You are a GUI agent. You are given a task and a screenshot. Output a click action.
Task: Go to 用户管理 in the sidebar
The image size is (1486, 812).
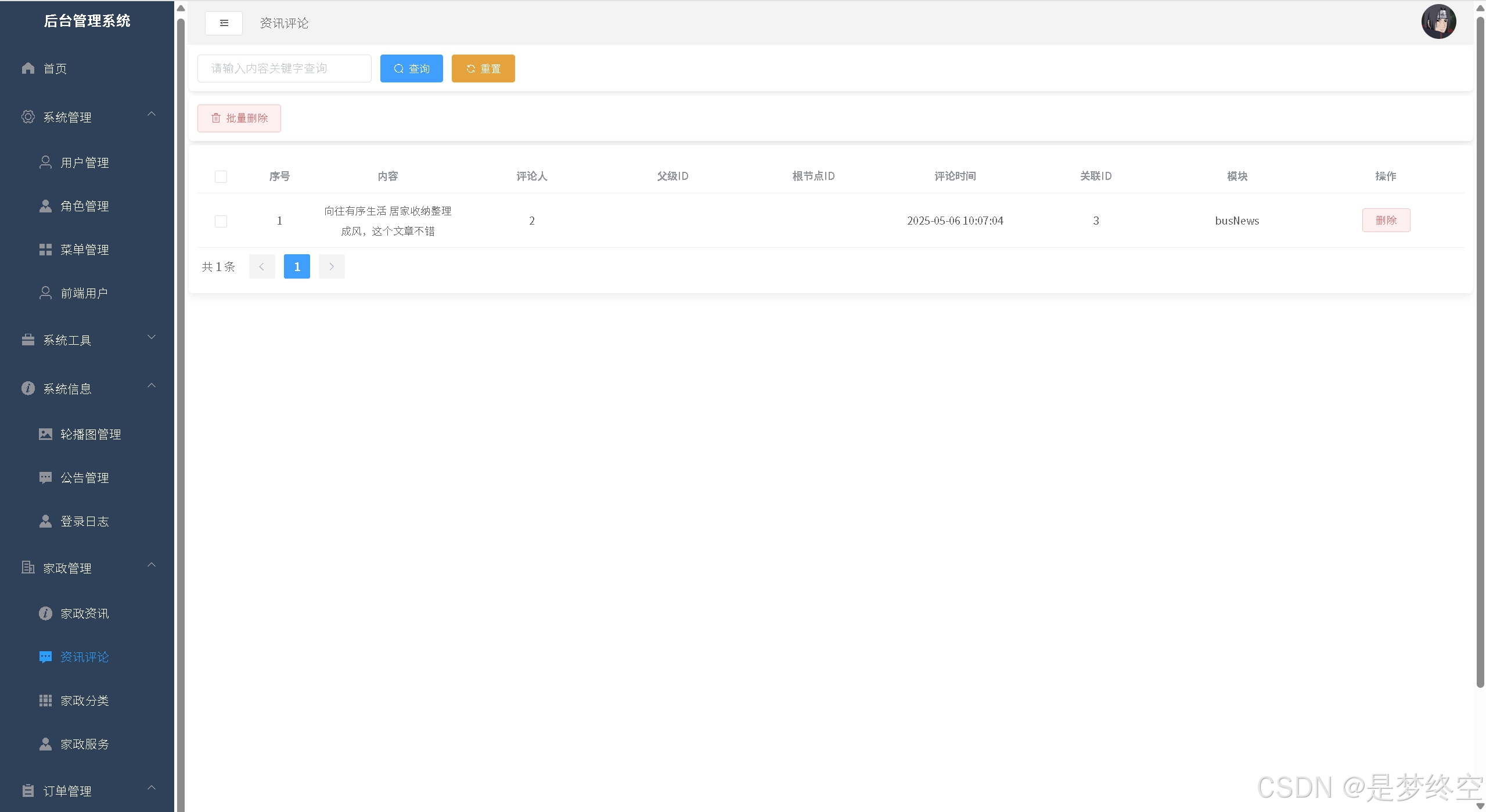[85, 163]
